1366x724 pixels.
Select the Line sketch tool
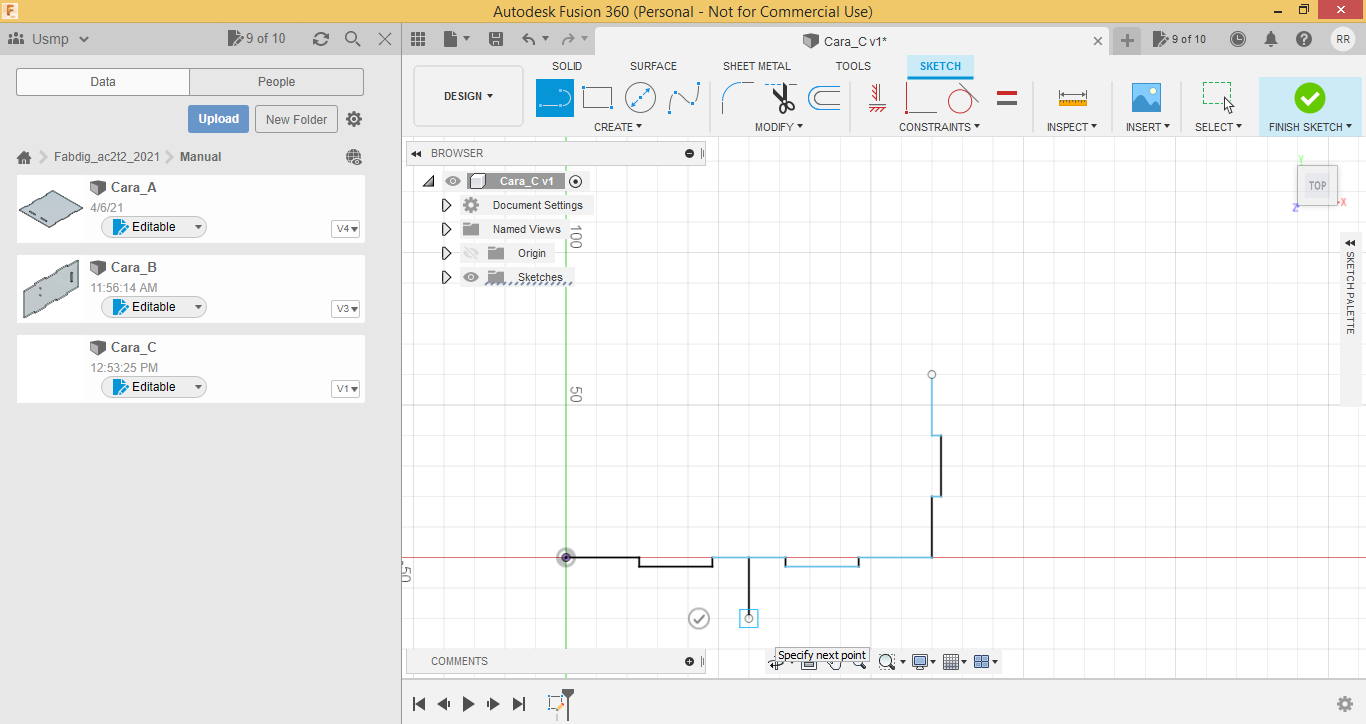point(555,98)
